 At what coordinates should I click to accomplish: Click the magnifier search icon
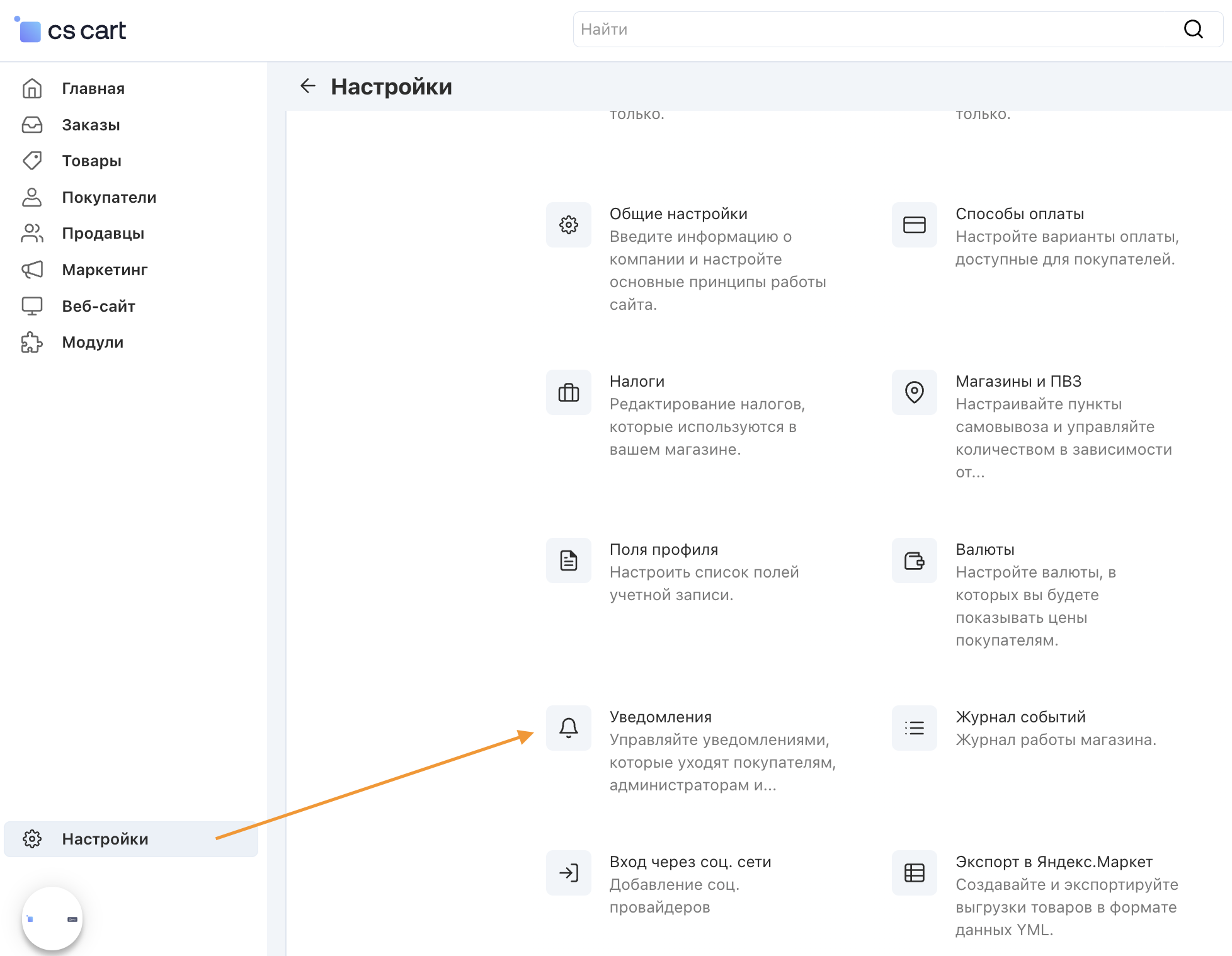(1193, 29)
